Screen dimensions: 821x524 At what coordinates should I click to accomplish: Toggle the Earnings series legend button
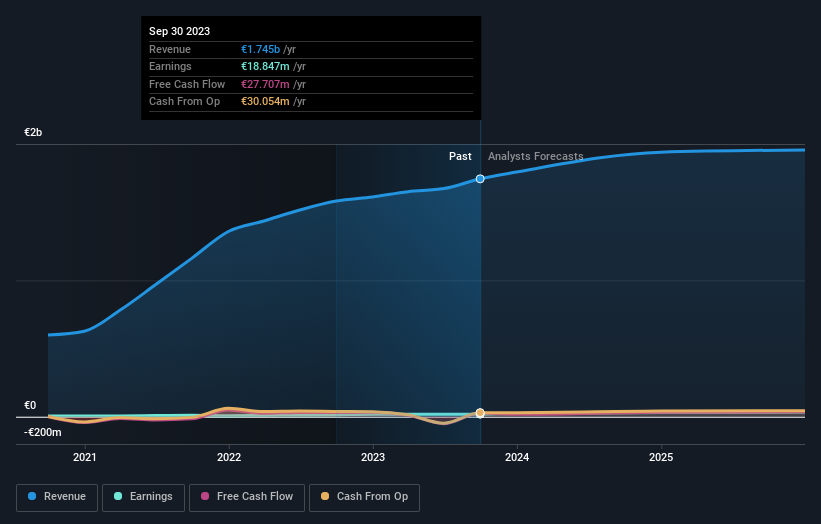pos(143,497)
